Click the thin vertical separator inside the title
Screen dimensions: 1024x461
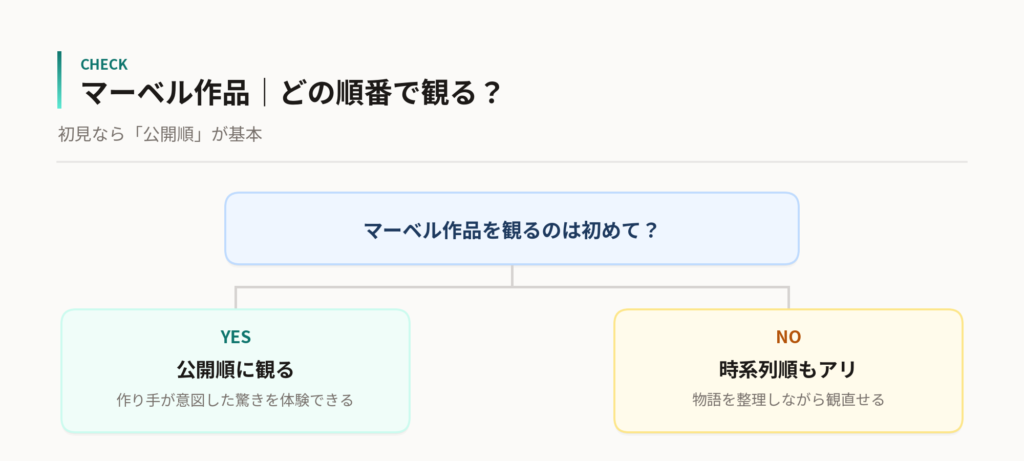(264, 93)
